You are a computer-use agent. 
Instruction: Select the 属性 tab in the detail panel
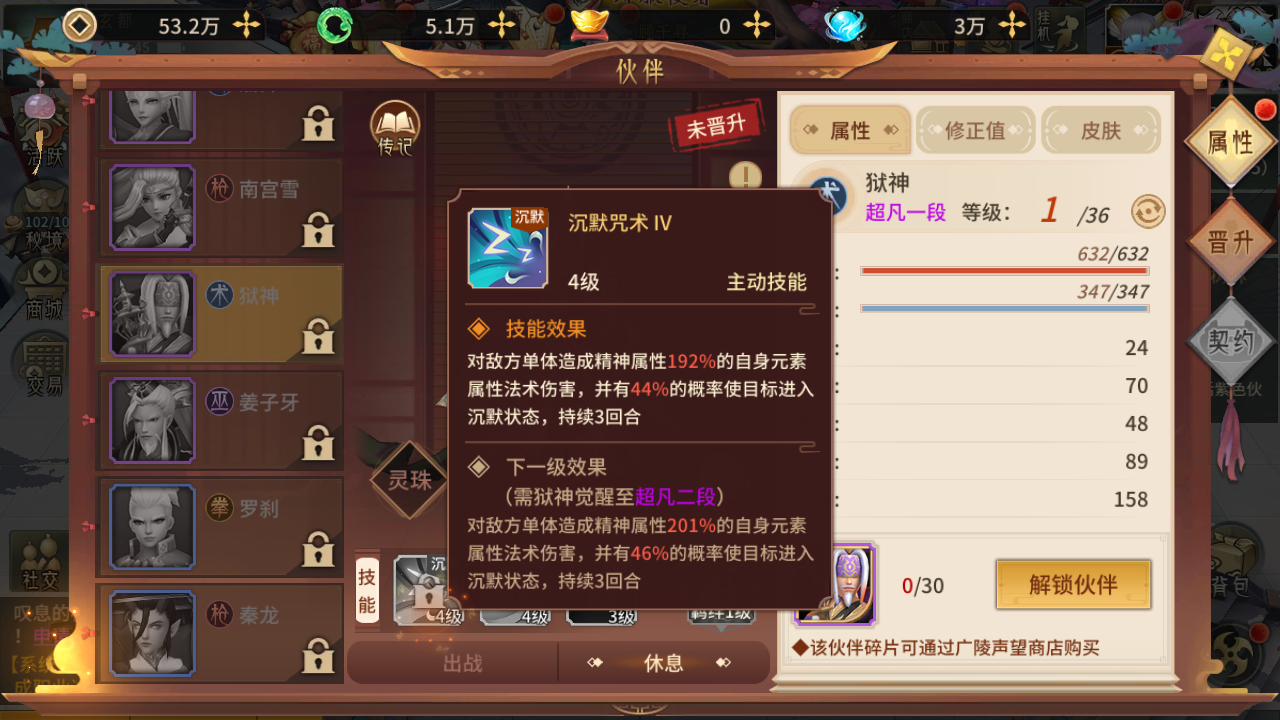coord(850,130)
